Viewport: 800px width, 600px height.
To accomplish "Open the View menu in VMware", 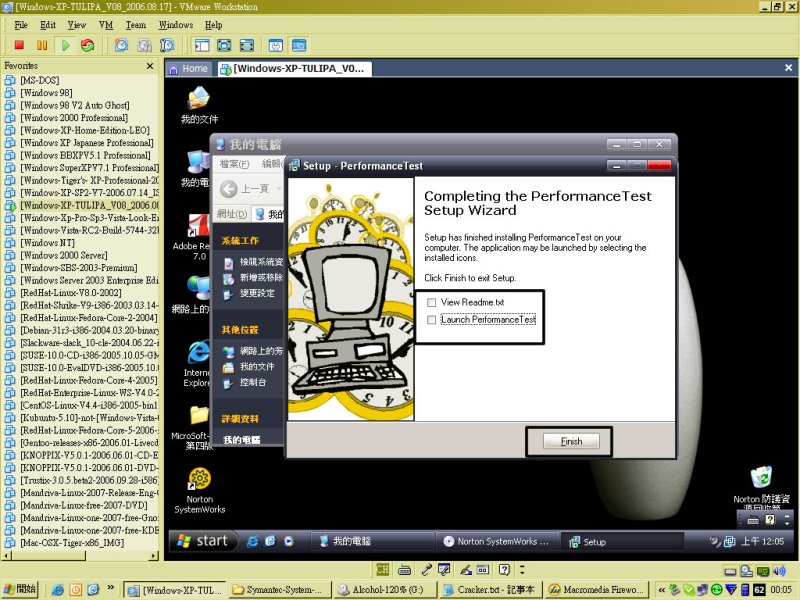I will [x=77, y=24].
